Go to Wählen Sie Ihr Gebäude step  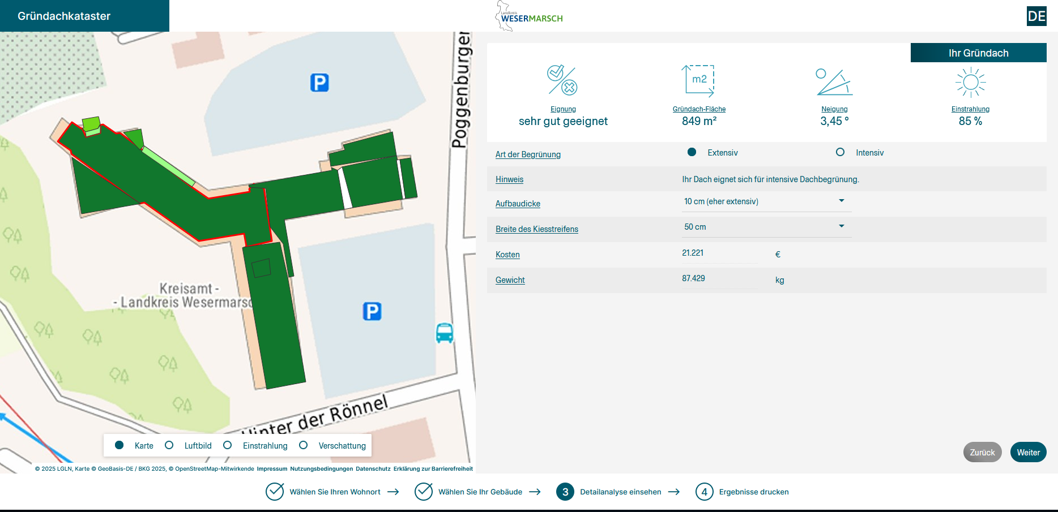[x=480, y=492]
